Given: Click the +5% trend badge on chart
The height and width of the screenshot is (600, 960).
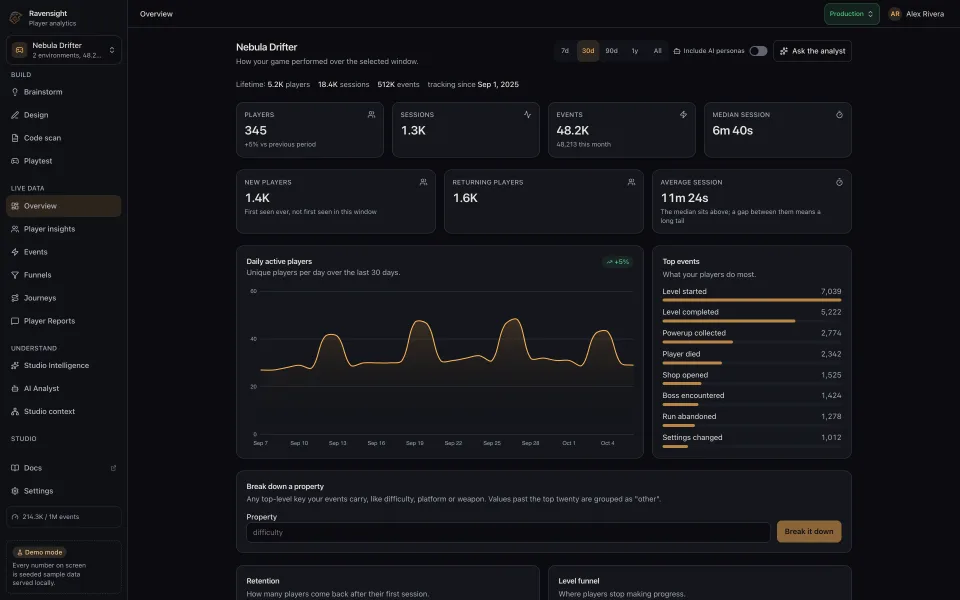Looking at the screenshot, I should tap(618, 262).
